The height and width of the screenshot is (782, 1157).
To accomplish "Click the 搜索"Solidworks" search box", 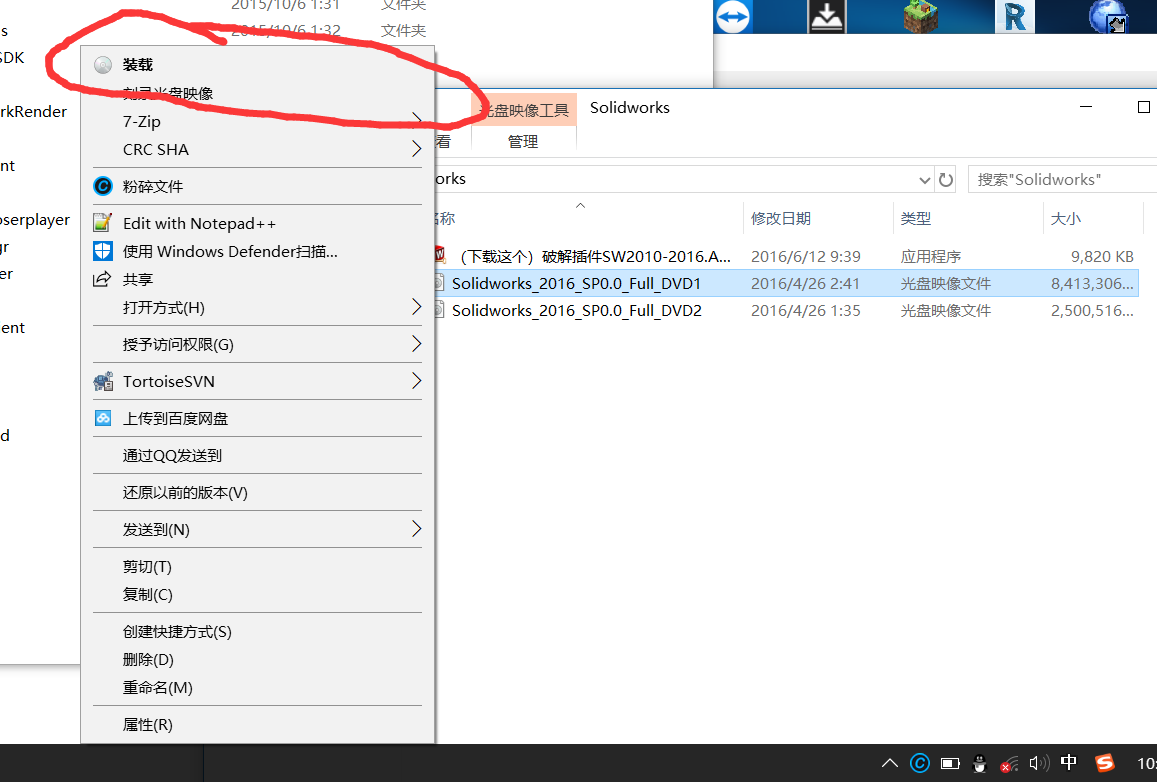I will click(1063, 179).
